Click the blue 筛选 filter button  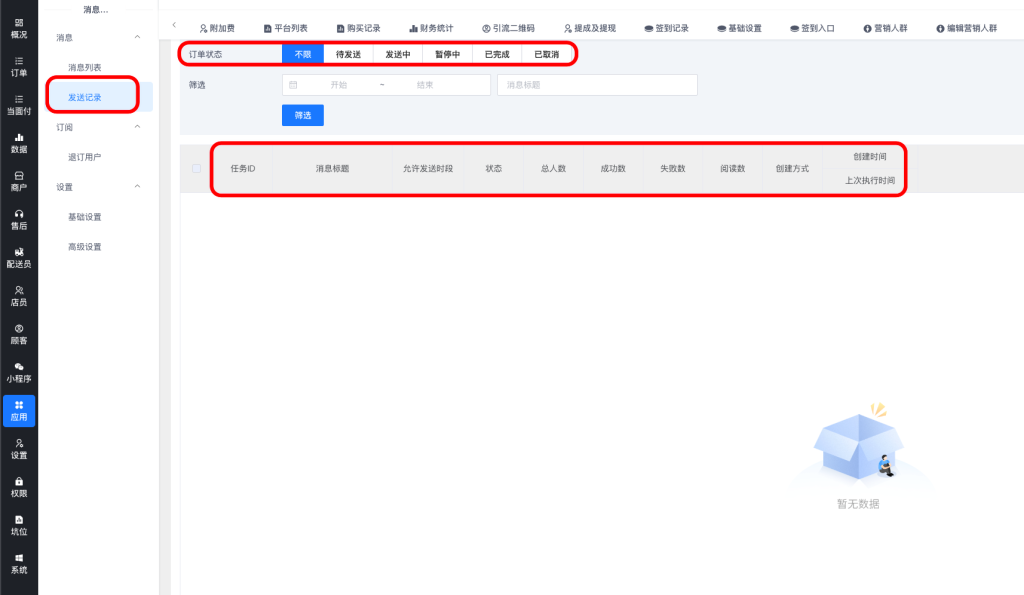click(x=302, y=115)
